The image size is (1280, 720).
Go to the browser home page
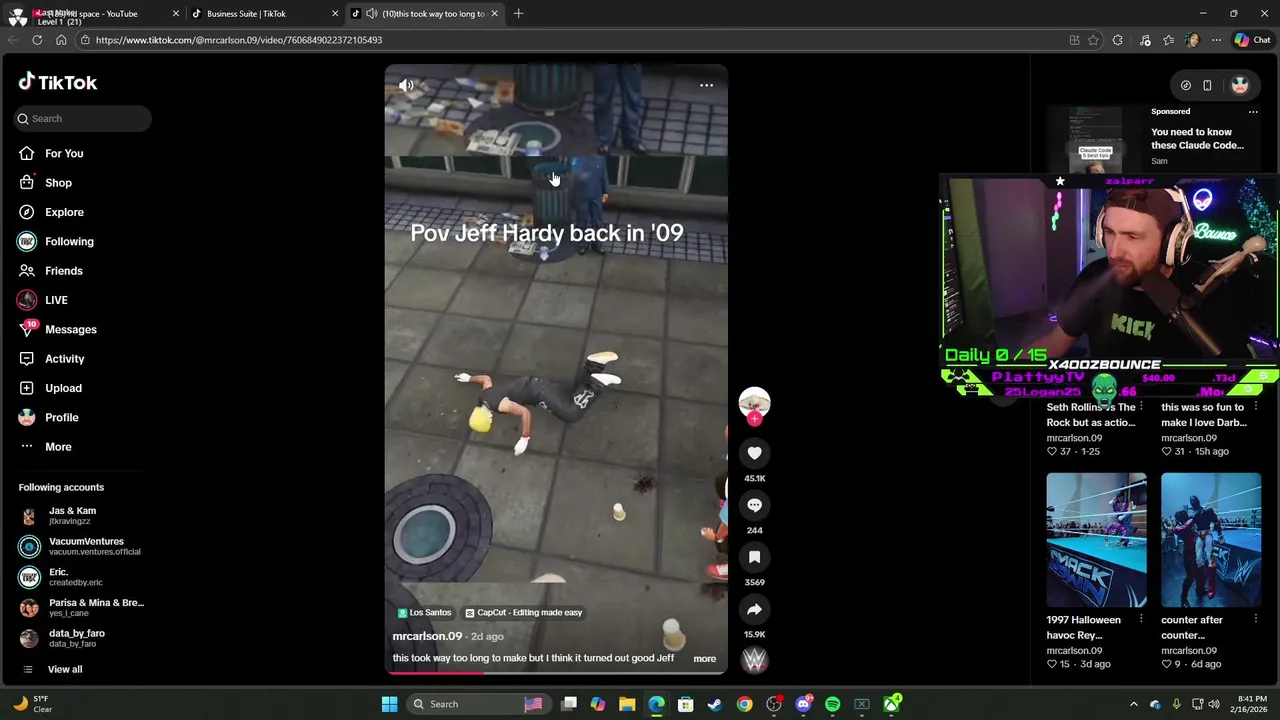pyautogui.click(x=61, y=40)
